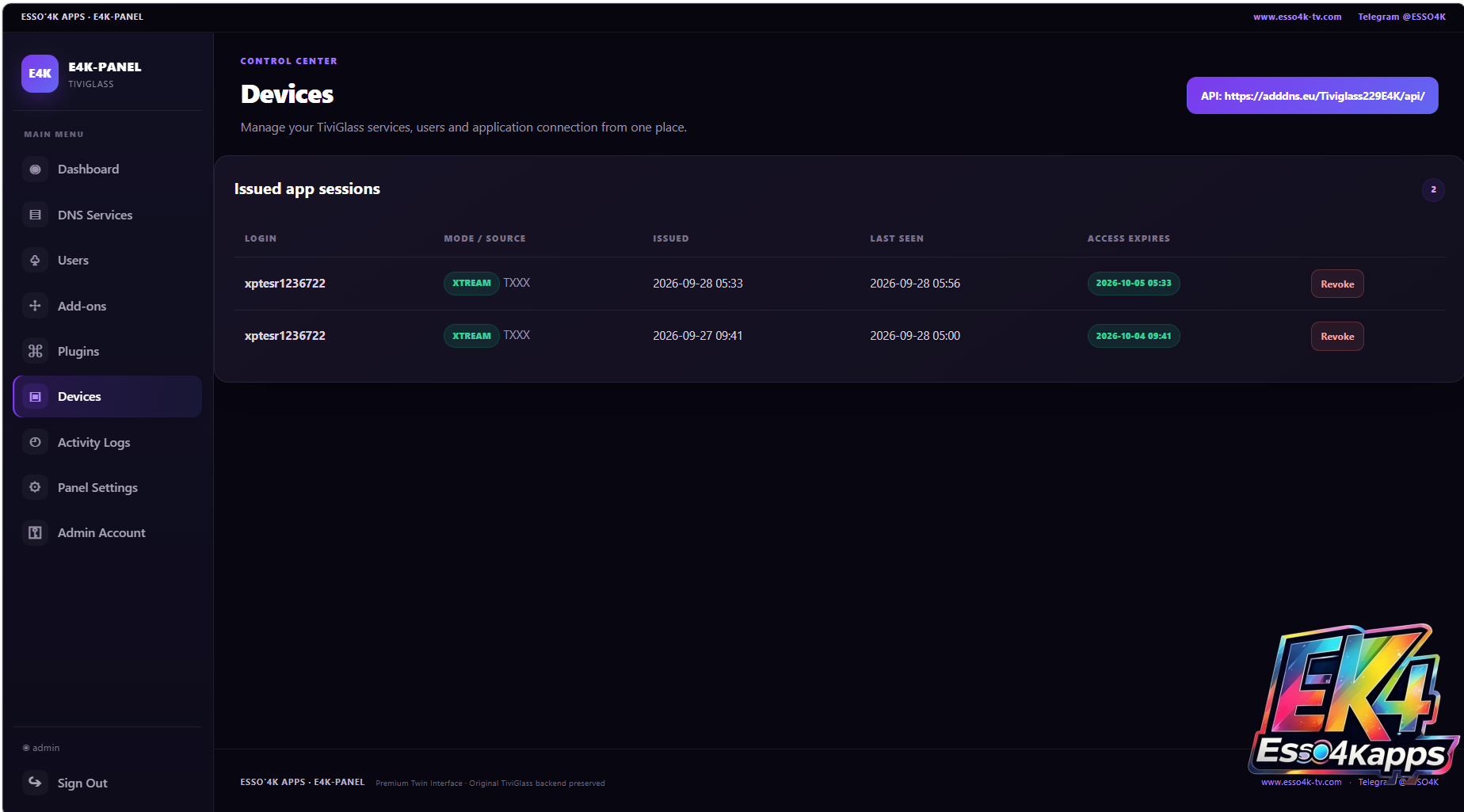Click the Users sidebar icon

[35, 260]
